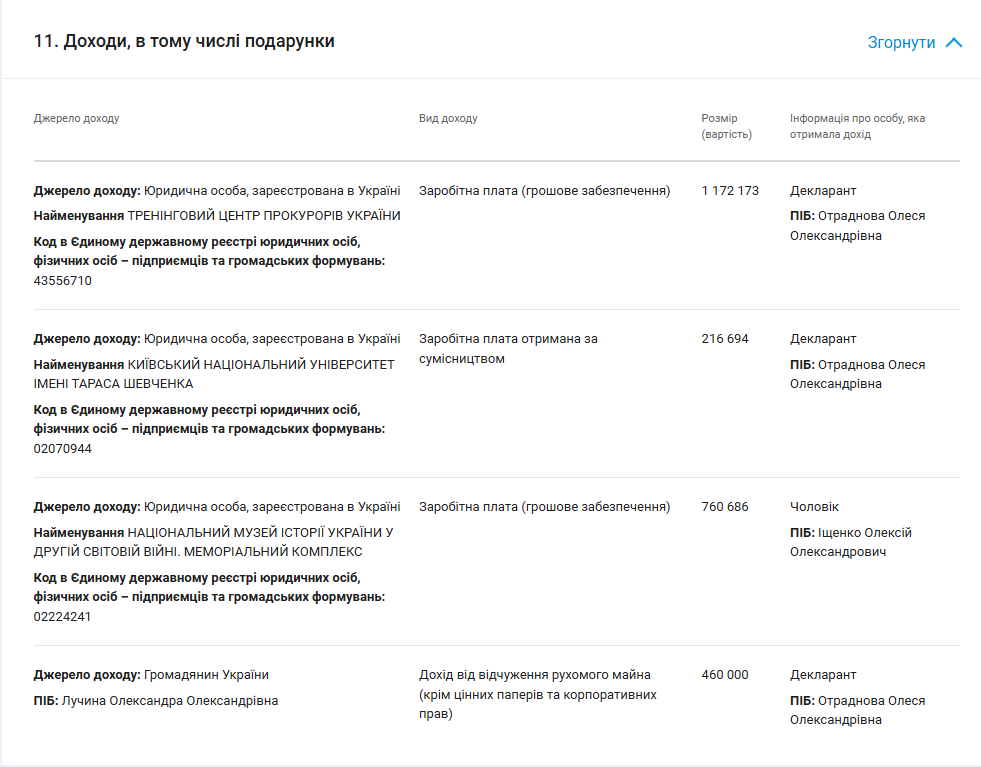Click the registry code 43556710
The width and height of the screenshot is (981, 767).
[62, 281]
